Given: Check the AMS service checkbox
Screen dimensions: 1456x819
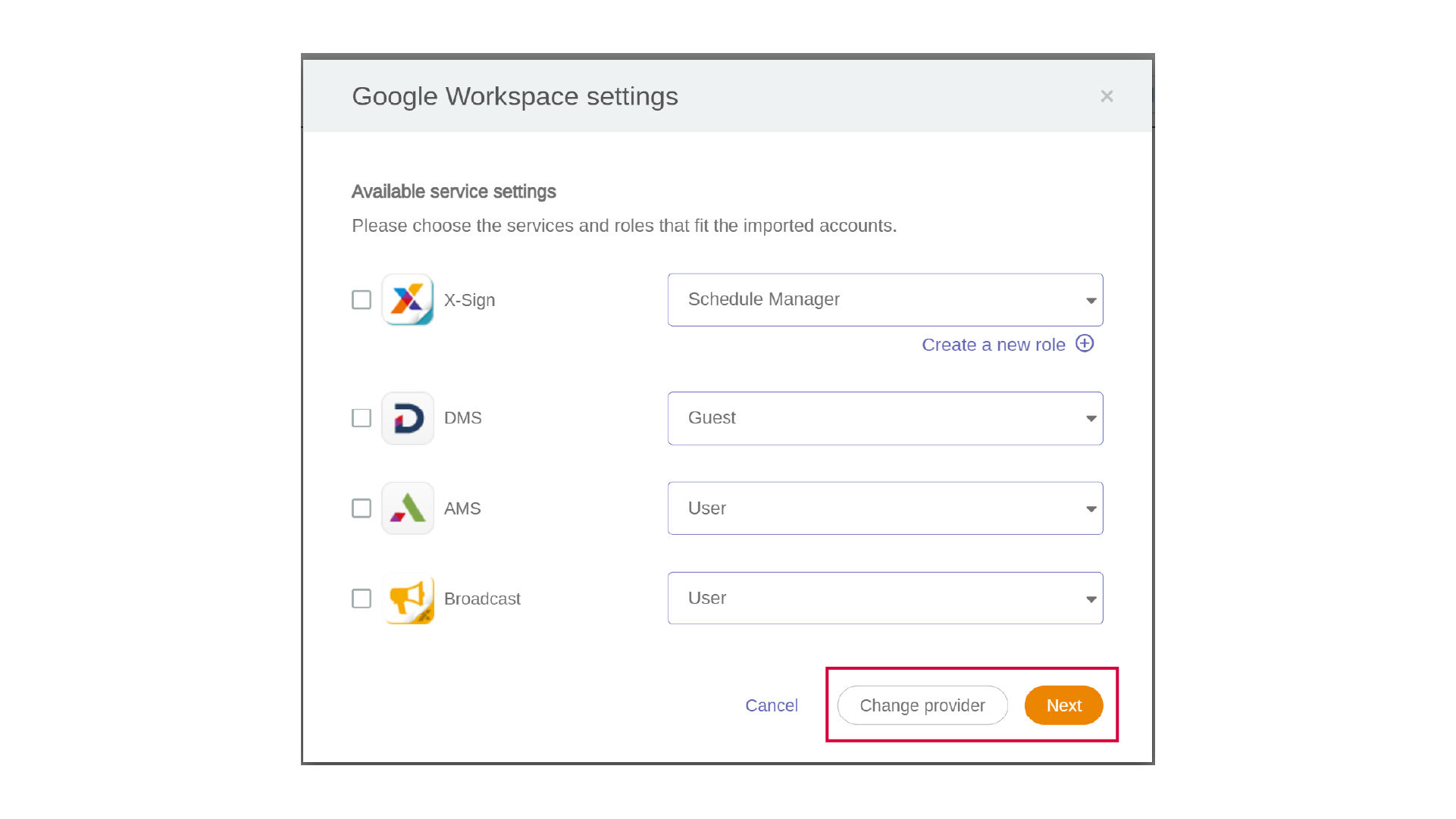Looking at the screenshot, I should (x=362, y=508).
